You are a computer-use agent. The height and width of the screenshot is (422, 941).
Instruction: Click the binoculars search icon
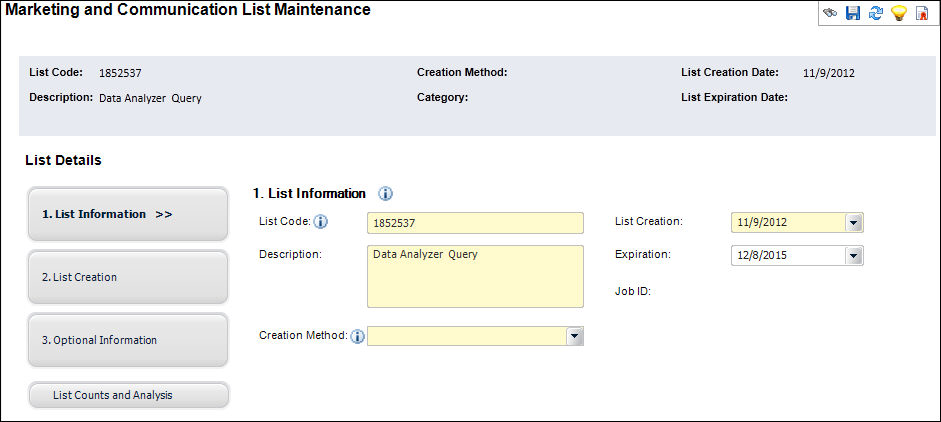click(830, 14)
